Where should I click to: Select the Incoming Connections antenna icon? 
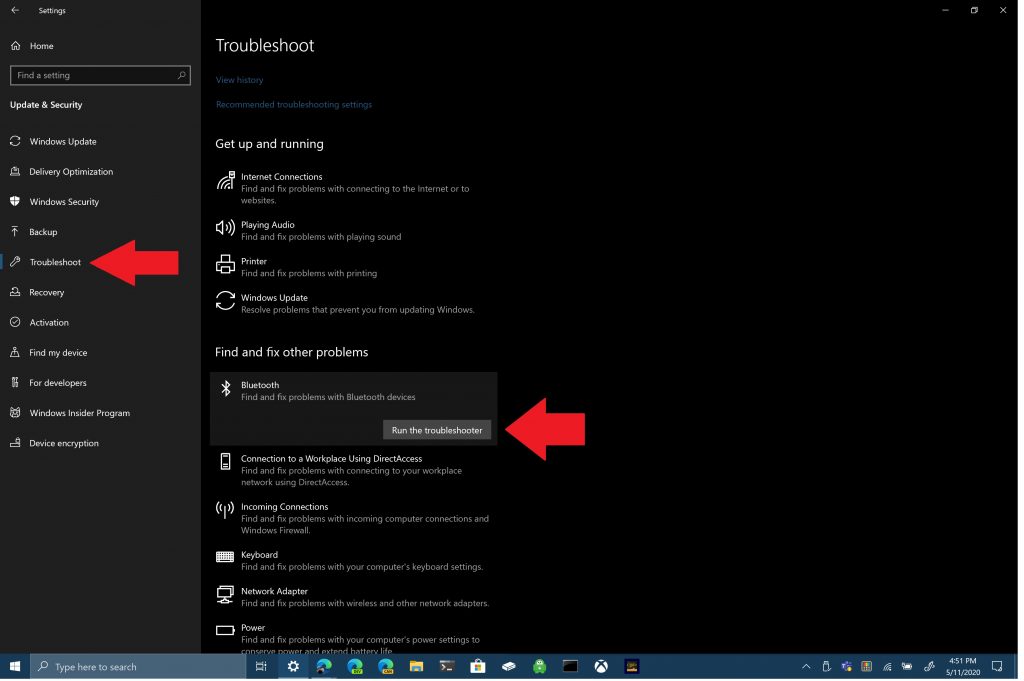(x=226, y=511)
